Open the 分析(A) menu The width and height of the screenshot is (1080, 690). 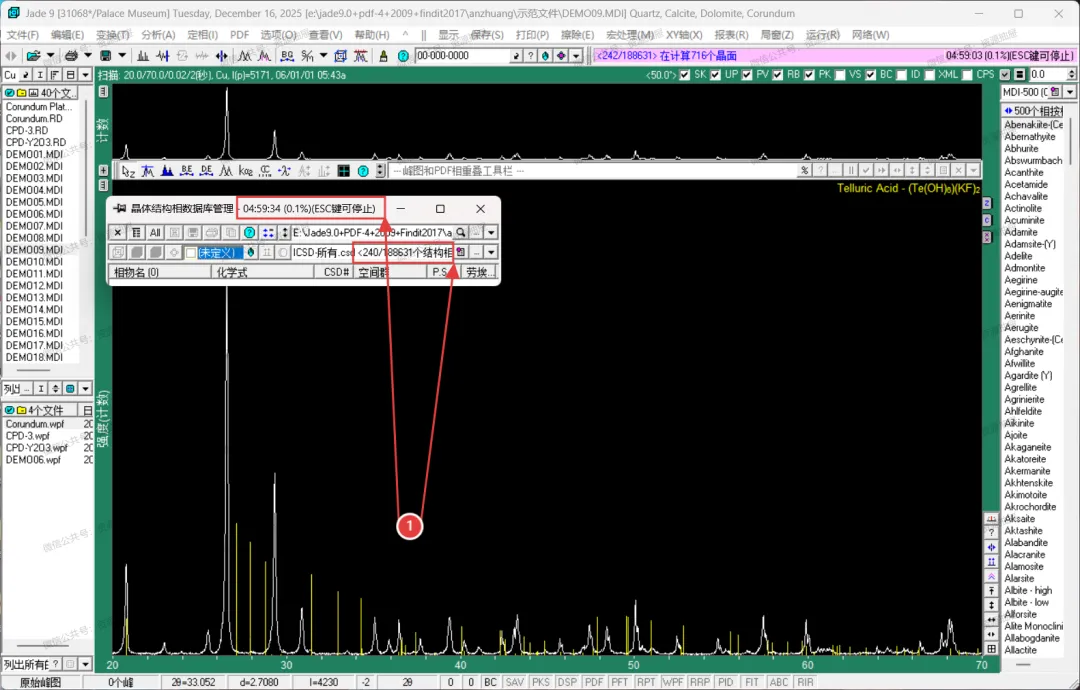click(x=158, y=34)
